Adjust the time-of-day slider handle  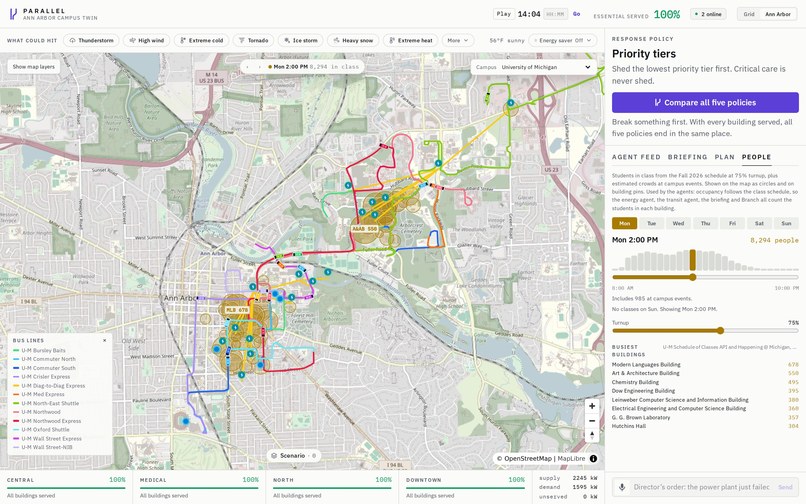click(x=692, y=277)
